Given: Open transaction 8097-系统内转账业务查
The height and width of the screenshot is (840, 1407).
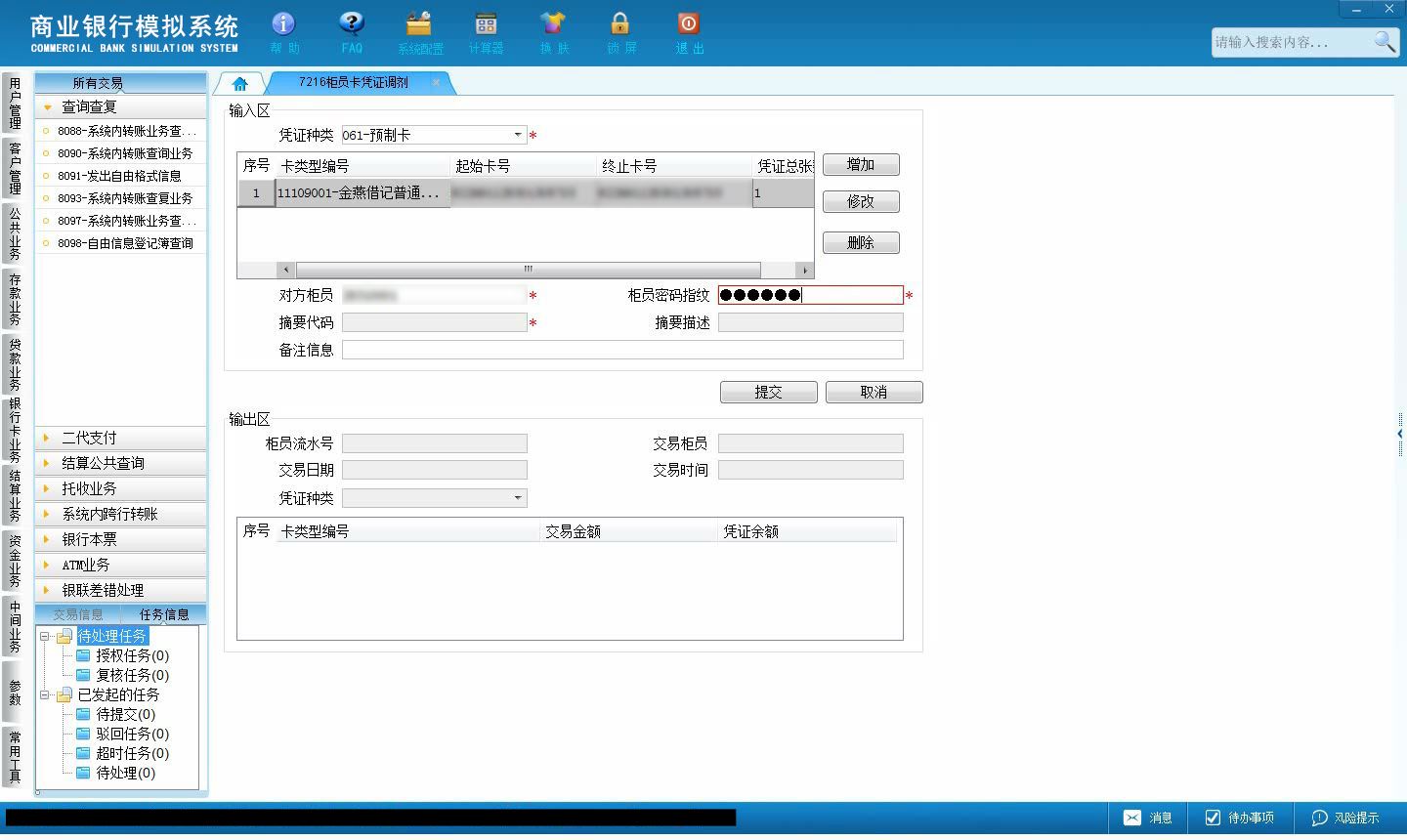Looking at the screenshot, I should [x=126, y=221].
